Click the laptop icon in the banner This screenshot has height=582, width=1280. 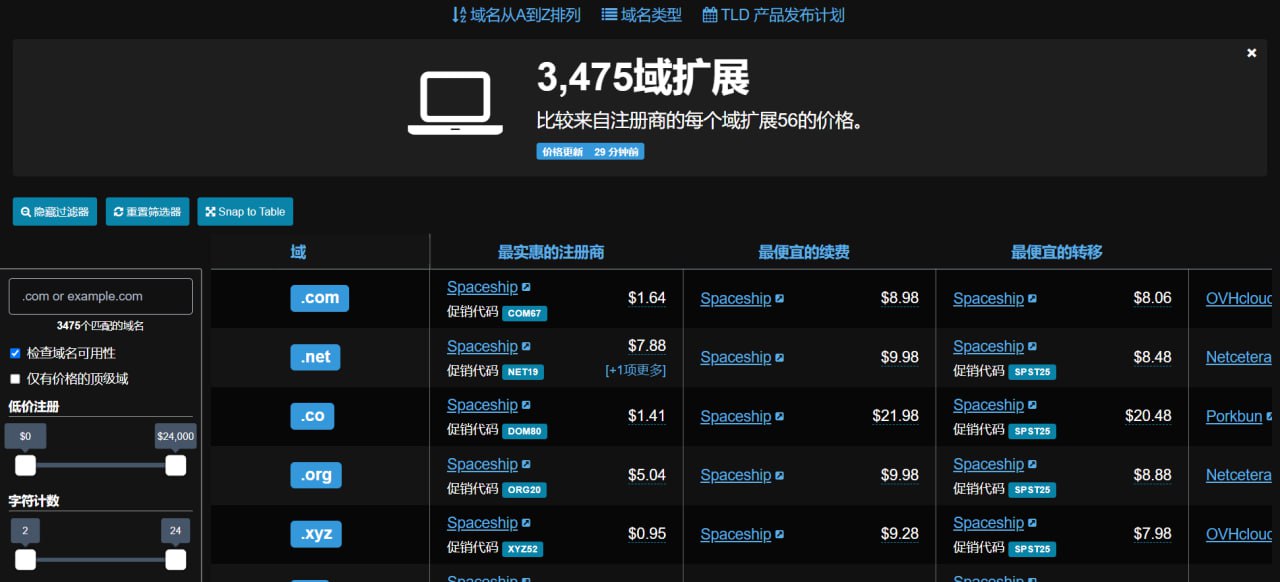pyautogui.click(x=455, y=103)
